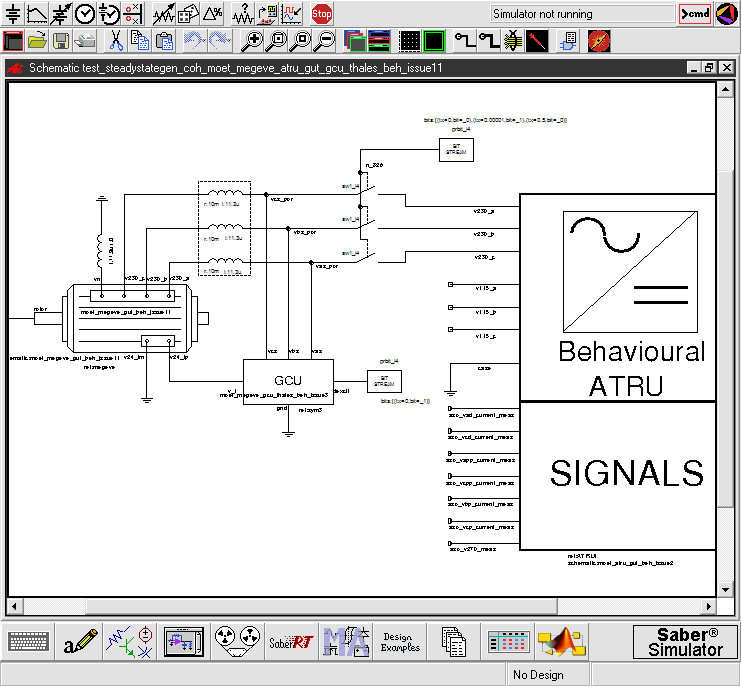This screenshot has width=741, height=687.
Task: Open the MA model architect icon
Action: click(x=346, y=642)
